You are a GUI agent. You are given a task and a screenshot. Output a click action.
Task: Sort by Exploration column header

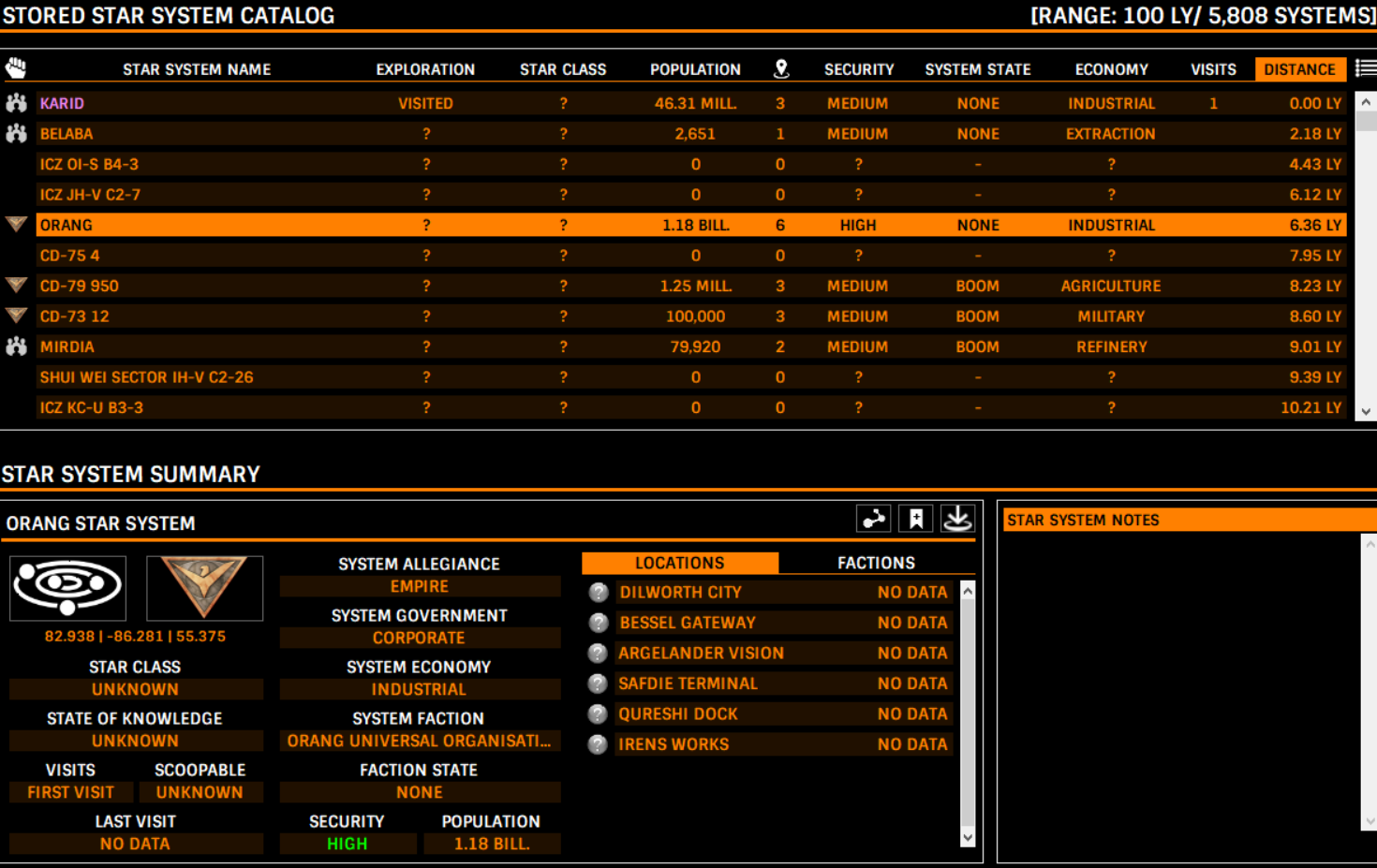pyautogui.click(x=425, y=69)
